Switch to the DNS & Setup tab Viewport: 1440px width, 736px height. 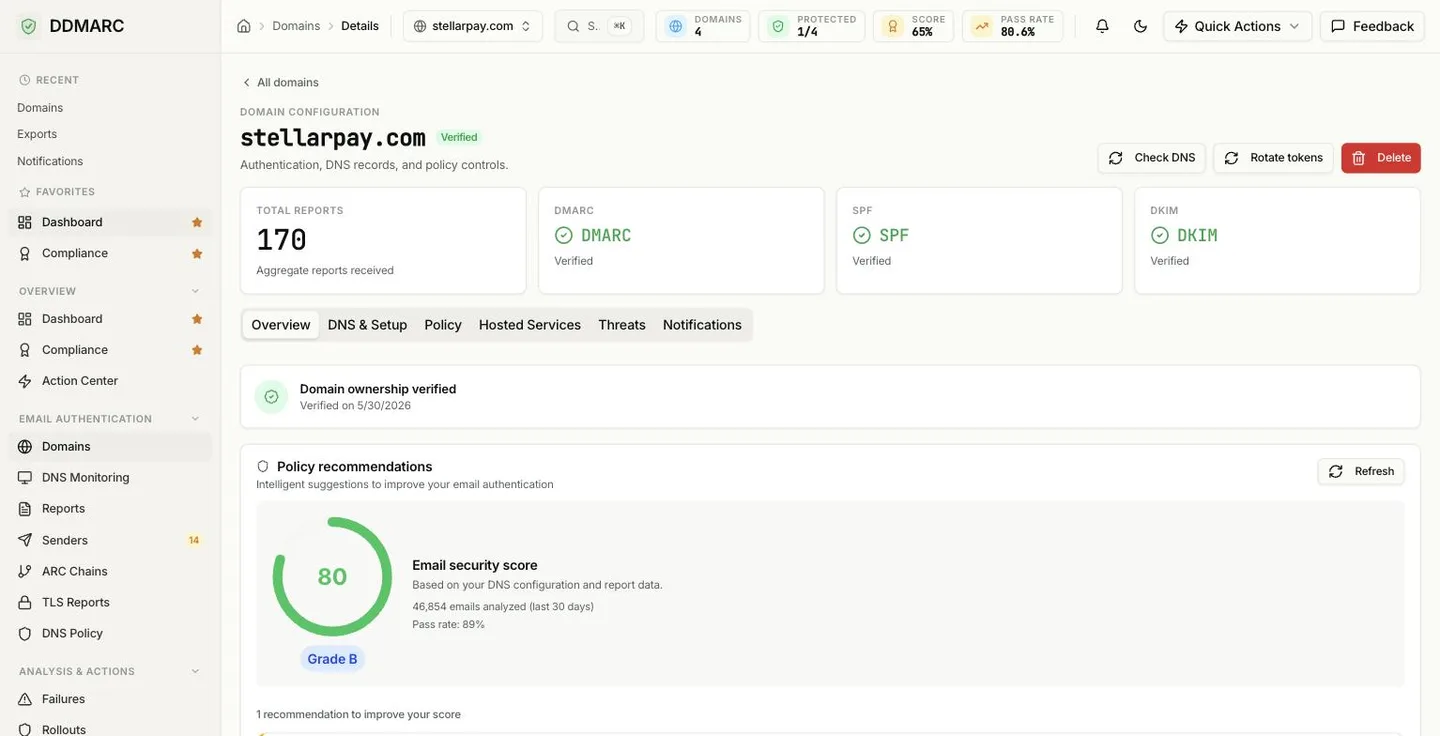pos(367,325)
